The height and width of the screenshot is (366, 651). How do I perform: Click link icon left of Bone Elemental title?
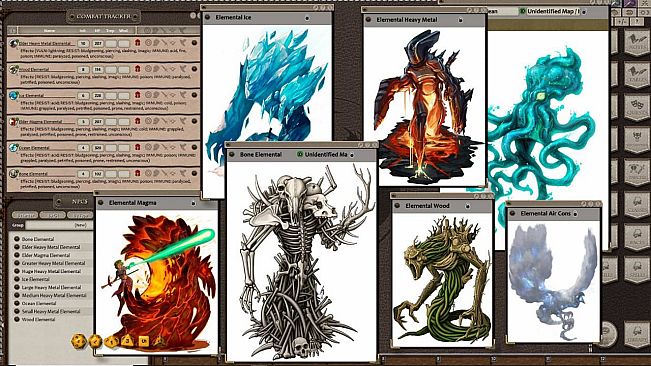232,154
